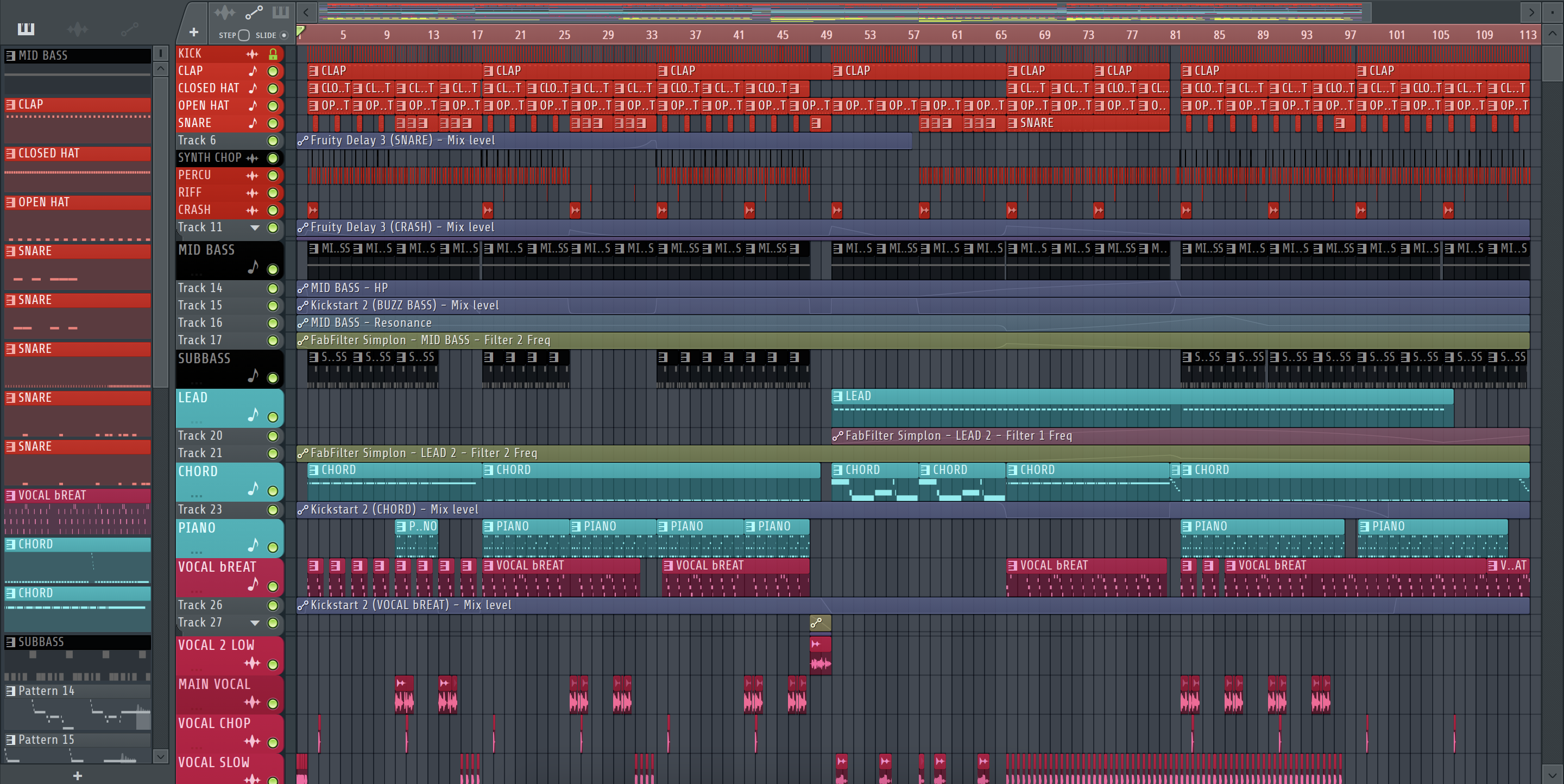The width and height of the screenshot is (1564, 784).
Task: Select the LEAD pattern clip in playlist
Action: coord(1142,407)
